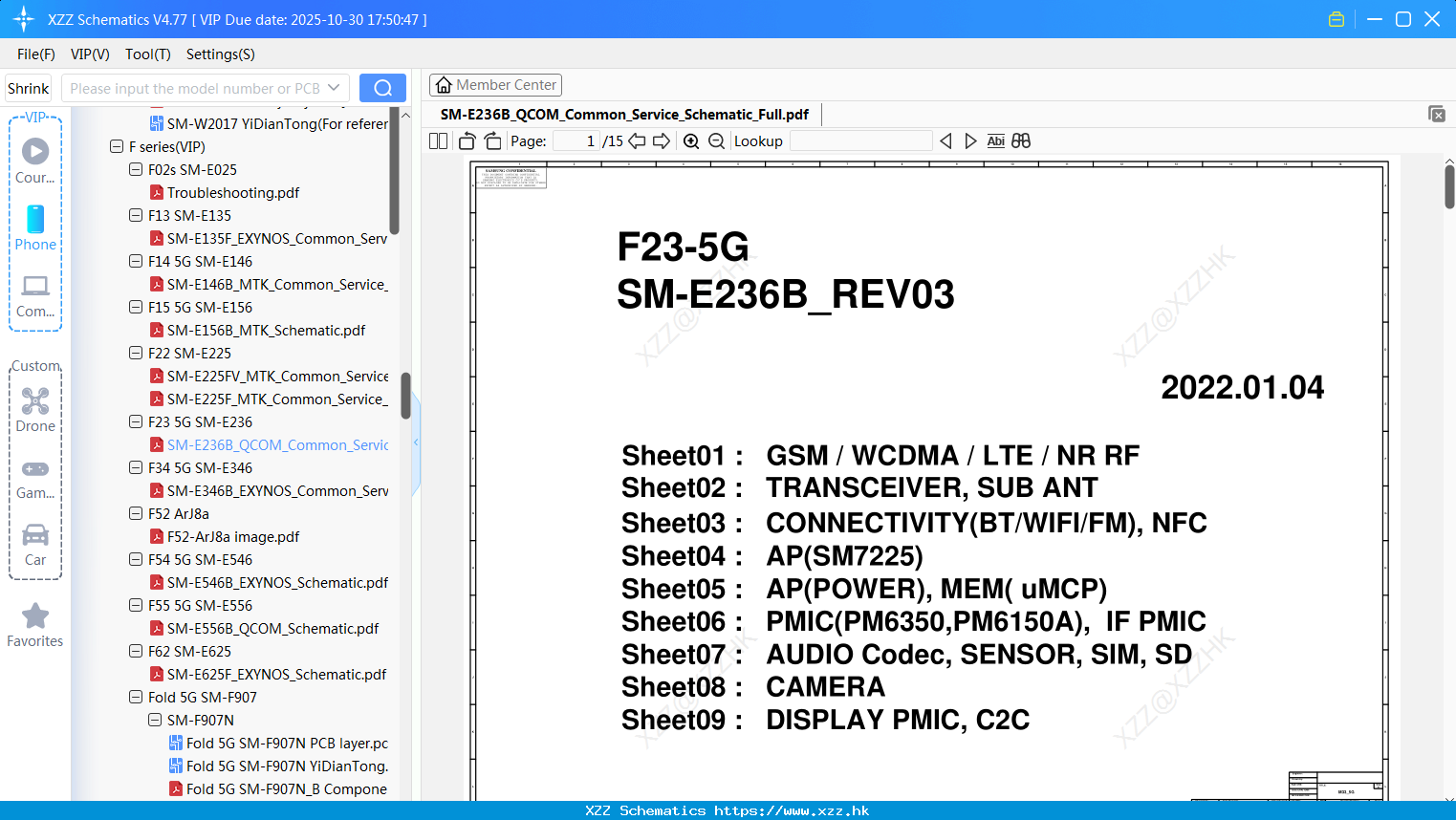
Task: Collapse the F34 5G SM-E346 node
Action: tap(136, 467)
